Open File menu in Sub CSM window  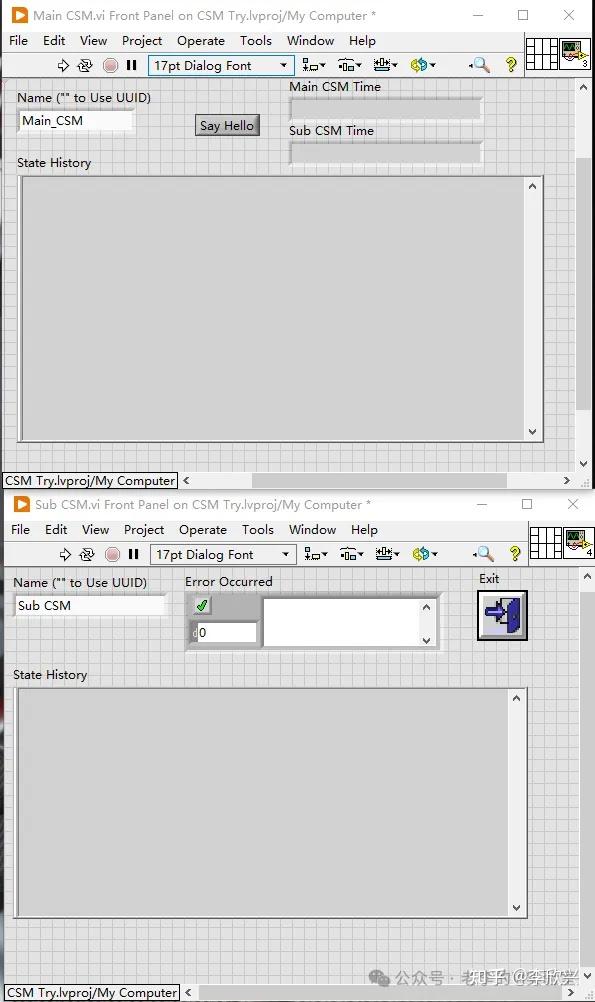20,529
